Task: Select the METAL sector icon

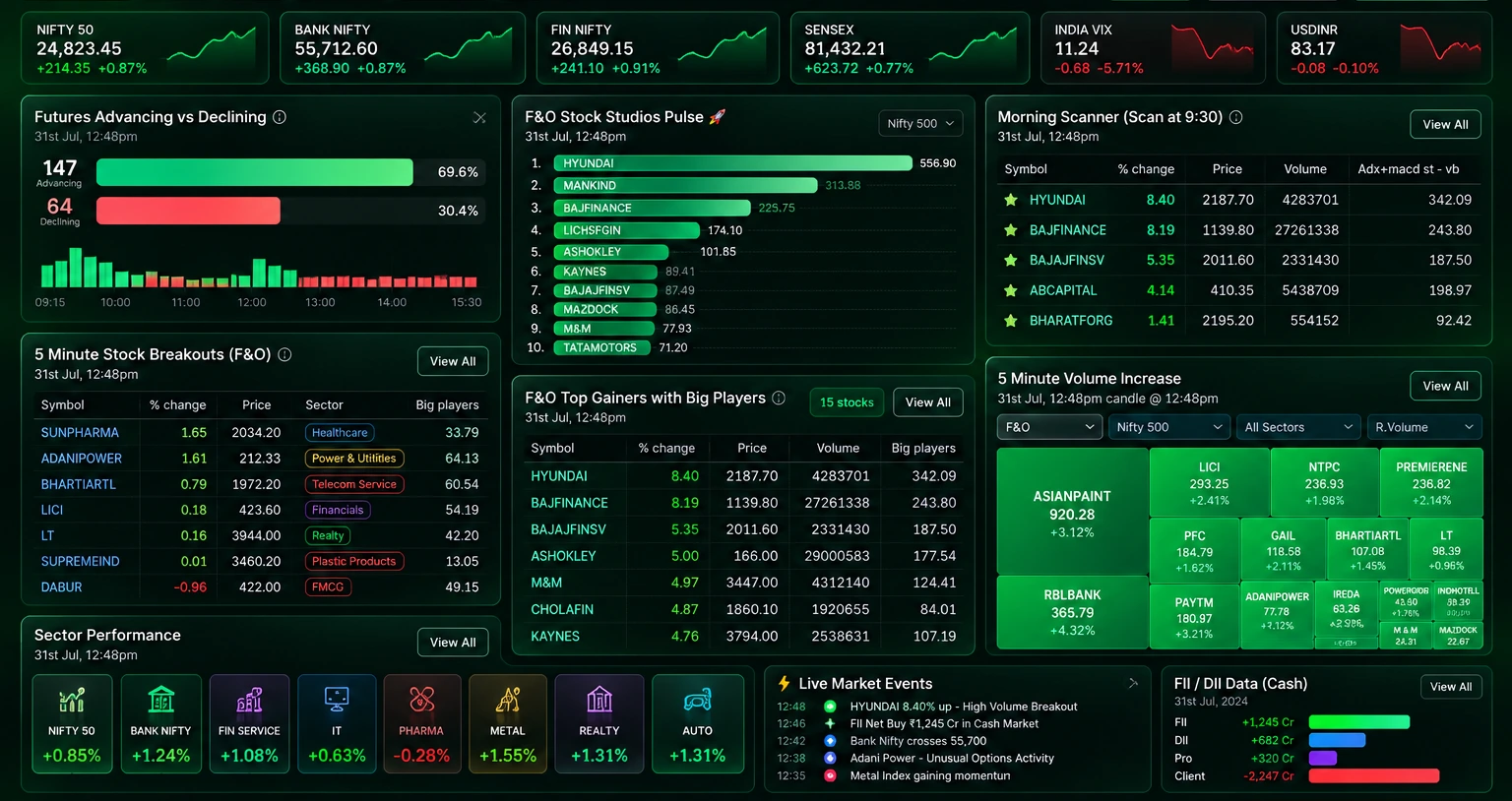Action: click(508, 700)
